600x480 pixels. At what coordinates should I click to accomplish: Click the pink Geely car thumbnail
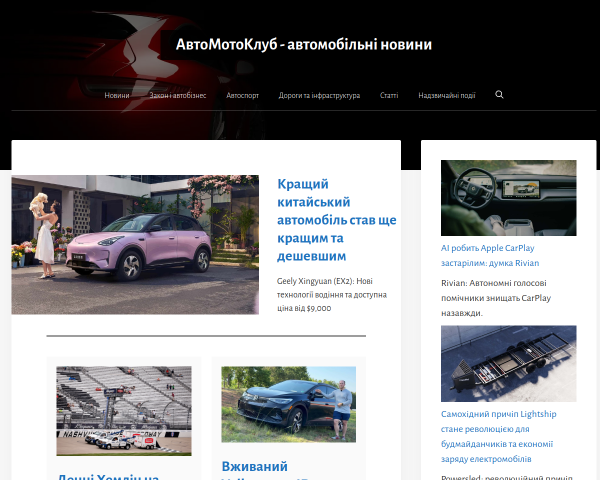pos(135,245)
